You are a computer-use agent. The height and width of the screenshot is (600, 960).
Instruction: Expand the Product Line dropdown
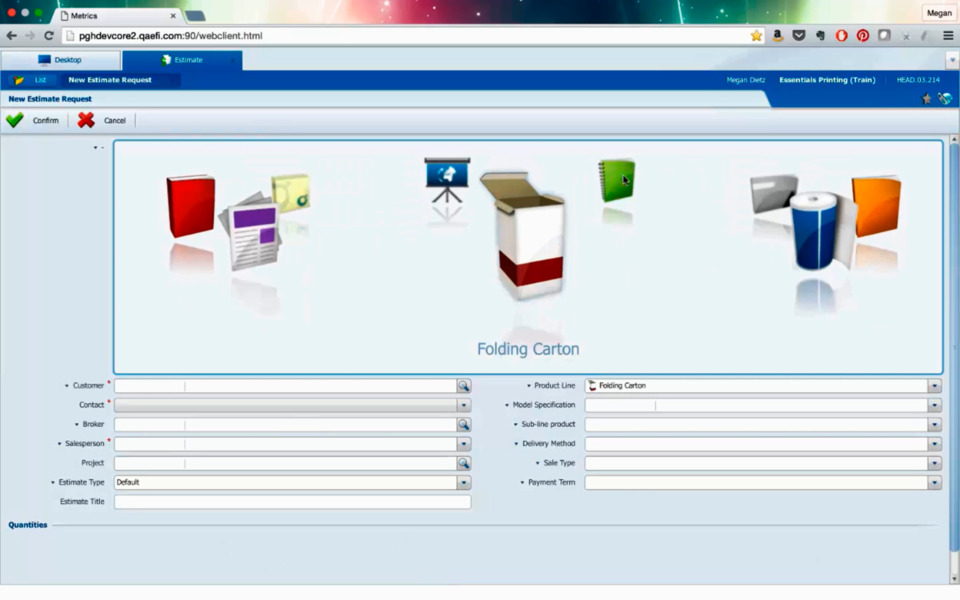934,386
